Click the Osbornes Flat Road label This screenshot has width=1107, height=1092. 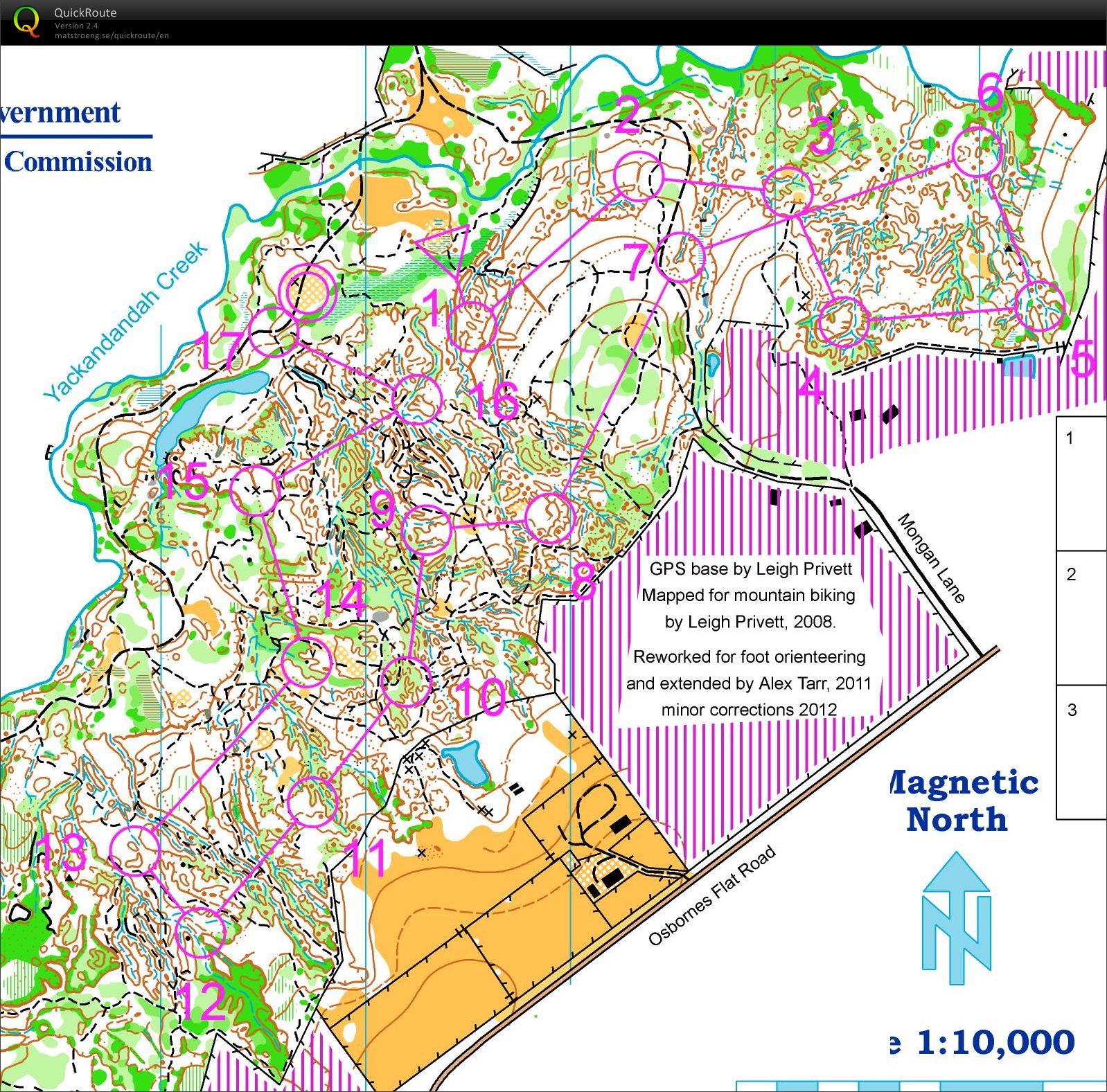[711, 896]
